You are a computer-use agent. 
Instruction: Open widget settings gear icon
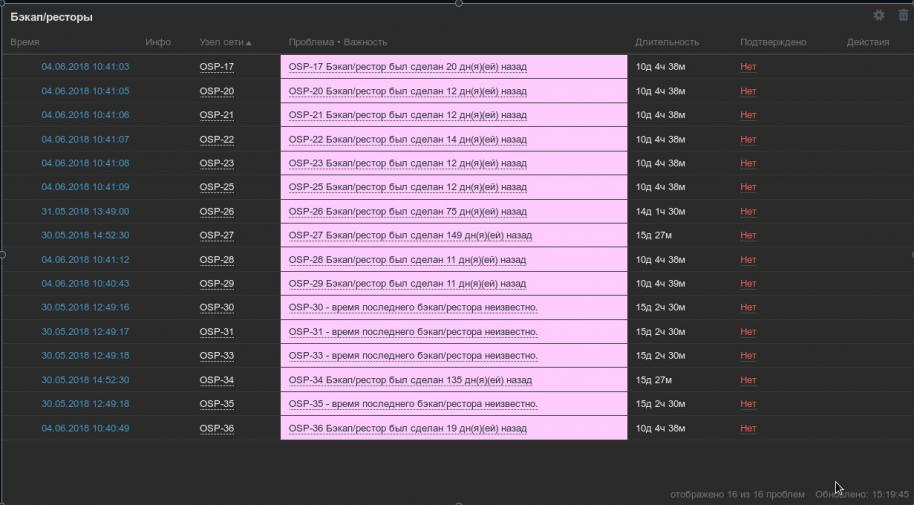[x=879, y=16]
